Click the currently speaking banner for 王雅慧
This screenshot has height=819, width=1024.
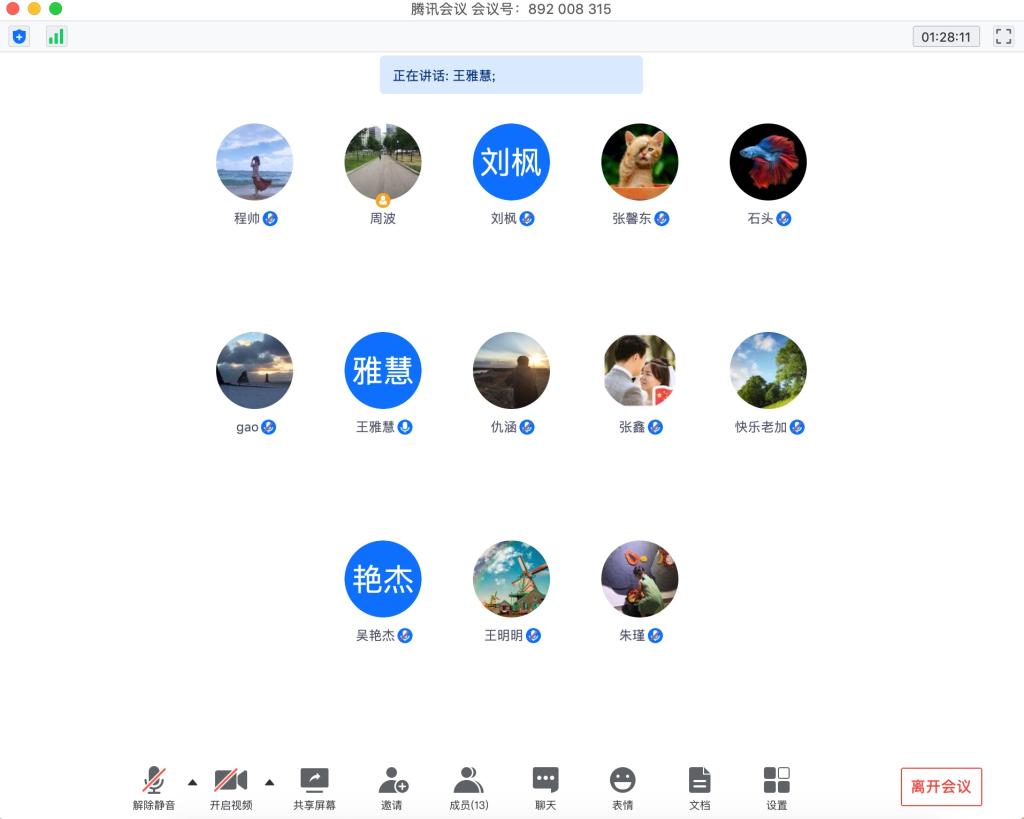(511, 75)
